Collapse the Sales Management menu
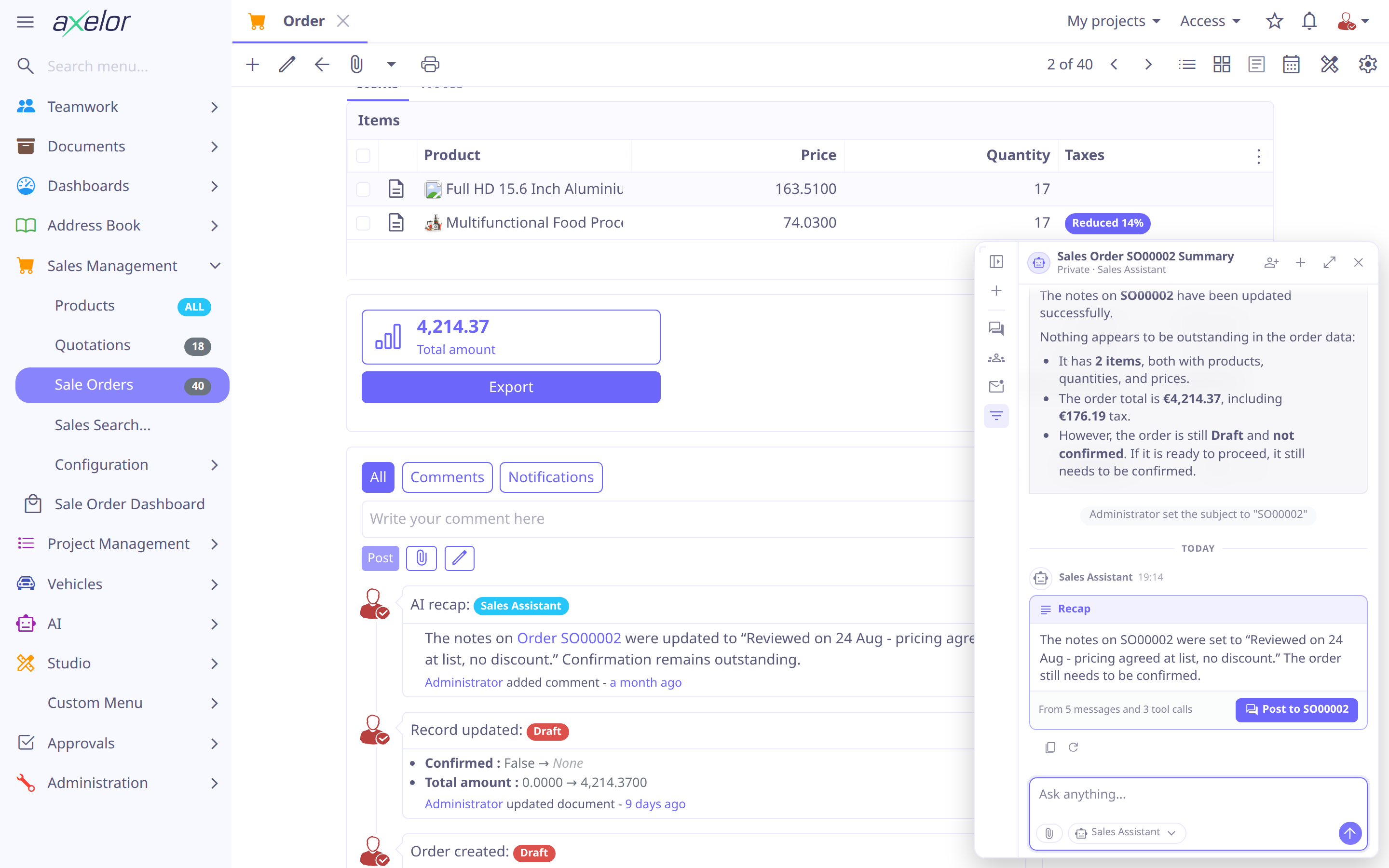The width and height of the screenshot is (1389, 868). pyautogui.click(x=122, y=266)
